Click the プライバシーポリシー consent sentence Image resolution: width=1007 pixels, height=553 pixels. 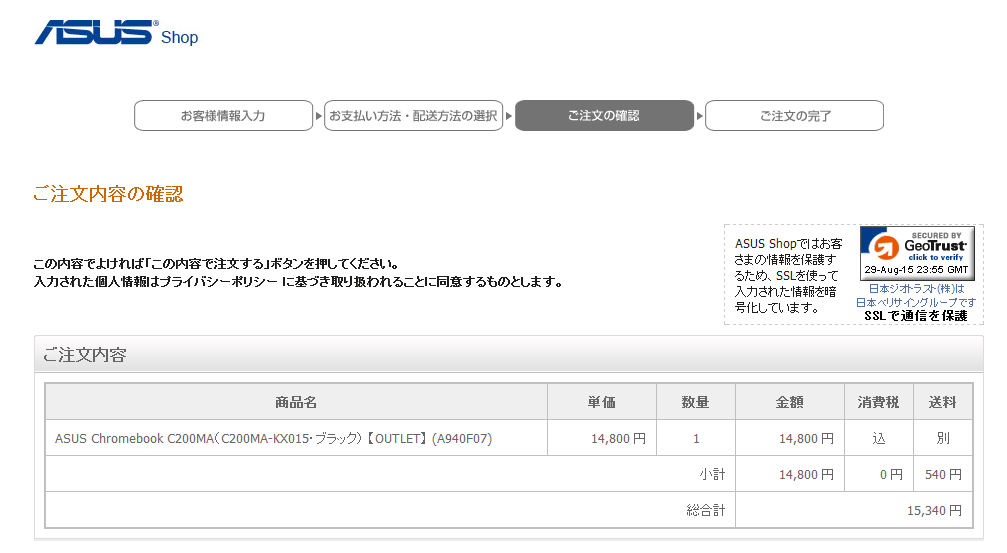[x=299, y=282]
